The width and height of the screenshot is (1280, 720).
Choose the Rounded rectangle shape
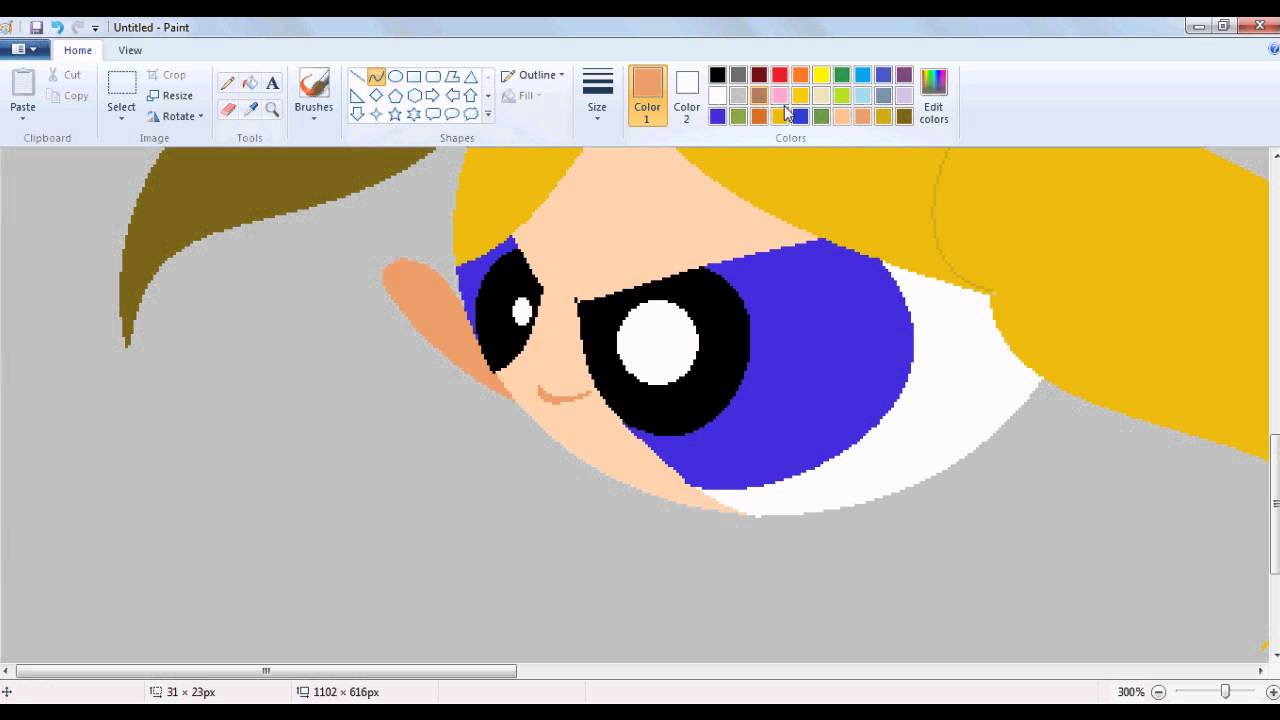[433, 77]
